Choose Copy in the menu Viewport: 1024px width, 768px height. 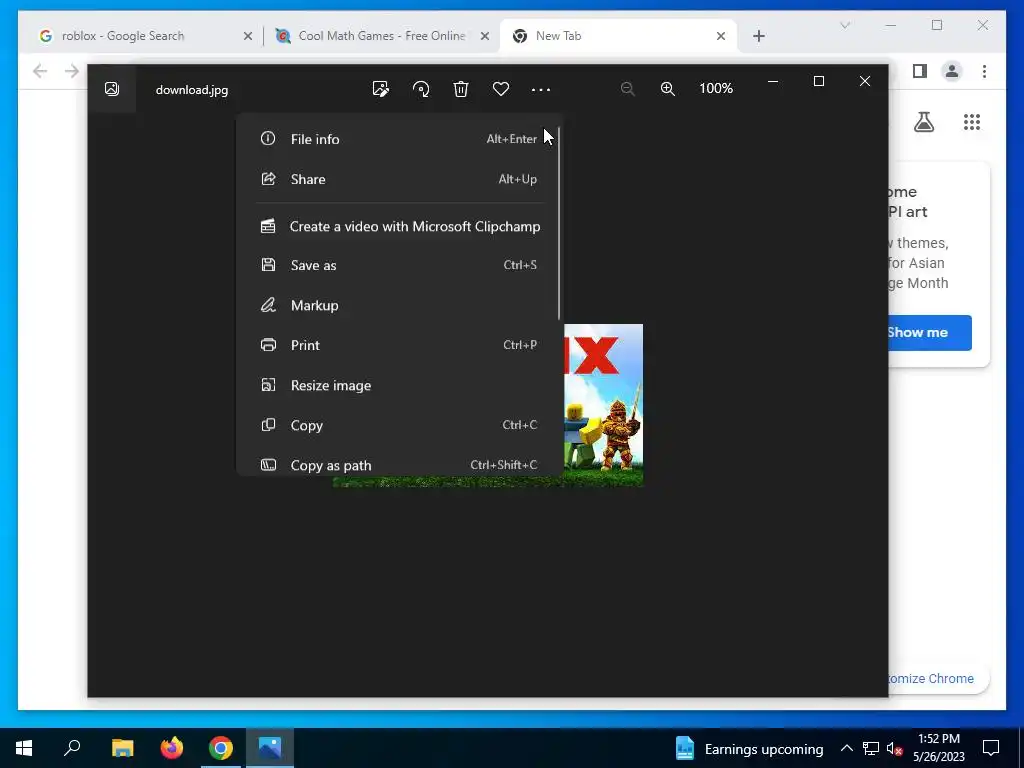point(398,425)
